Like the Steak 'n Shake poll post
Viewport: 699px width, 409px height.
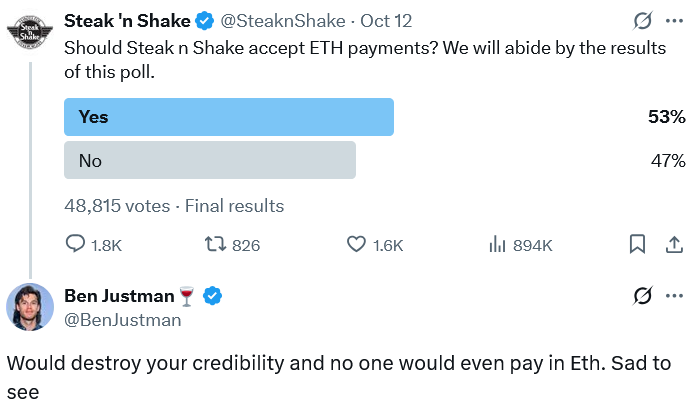point(373,244)
